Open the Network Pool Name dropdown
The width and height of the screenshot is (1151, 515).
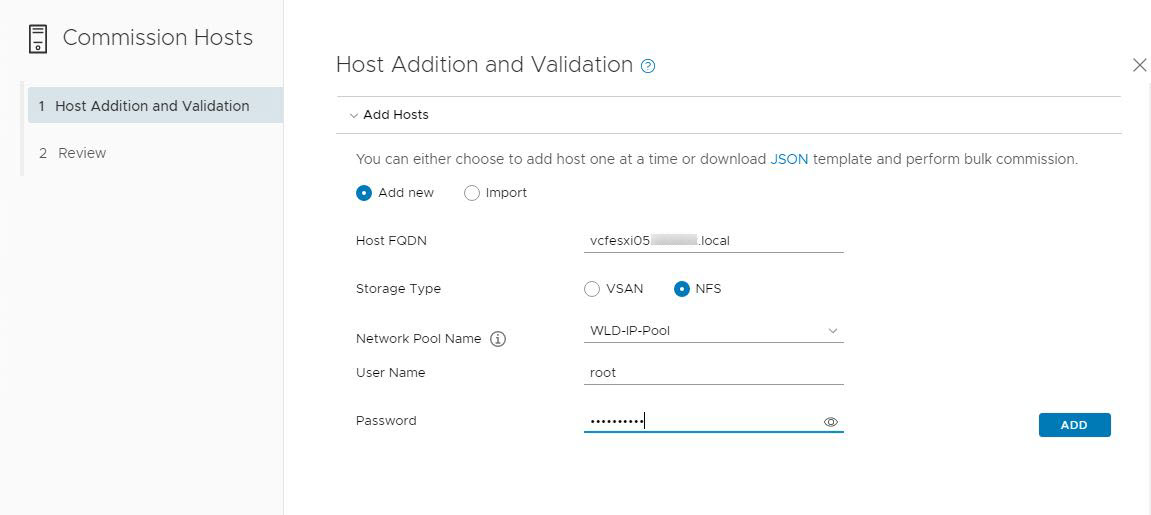click(x=713, y=331)
